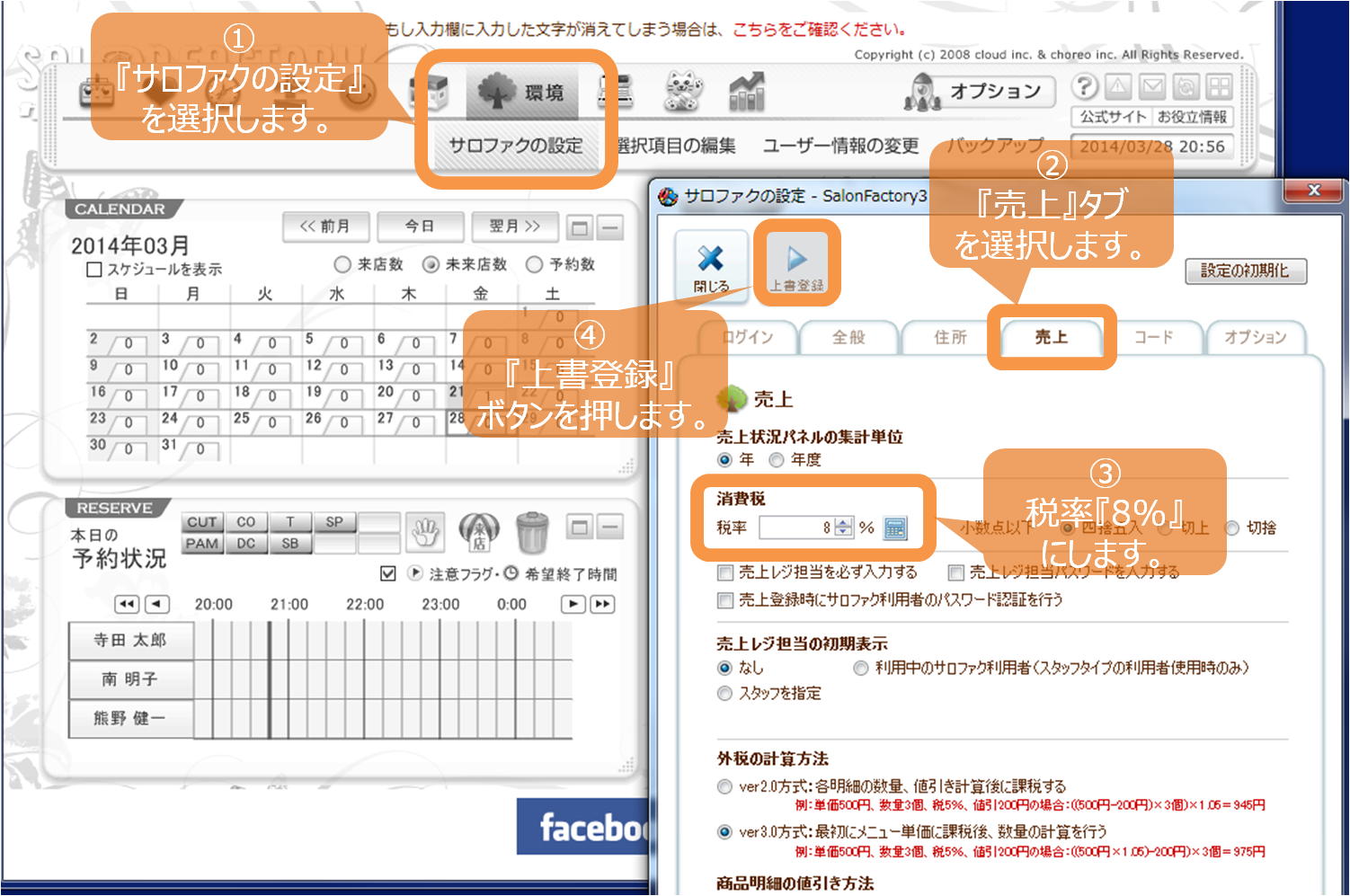Click 設定の初期化 button
The height and width of the screenshot is (896, 1350).
[1245, 271]
